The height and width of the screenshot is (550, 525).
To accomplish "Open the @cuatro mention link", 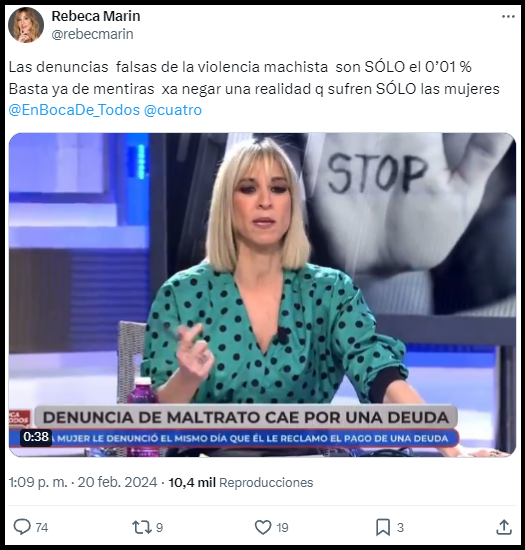I will coord(173,110).
